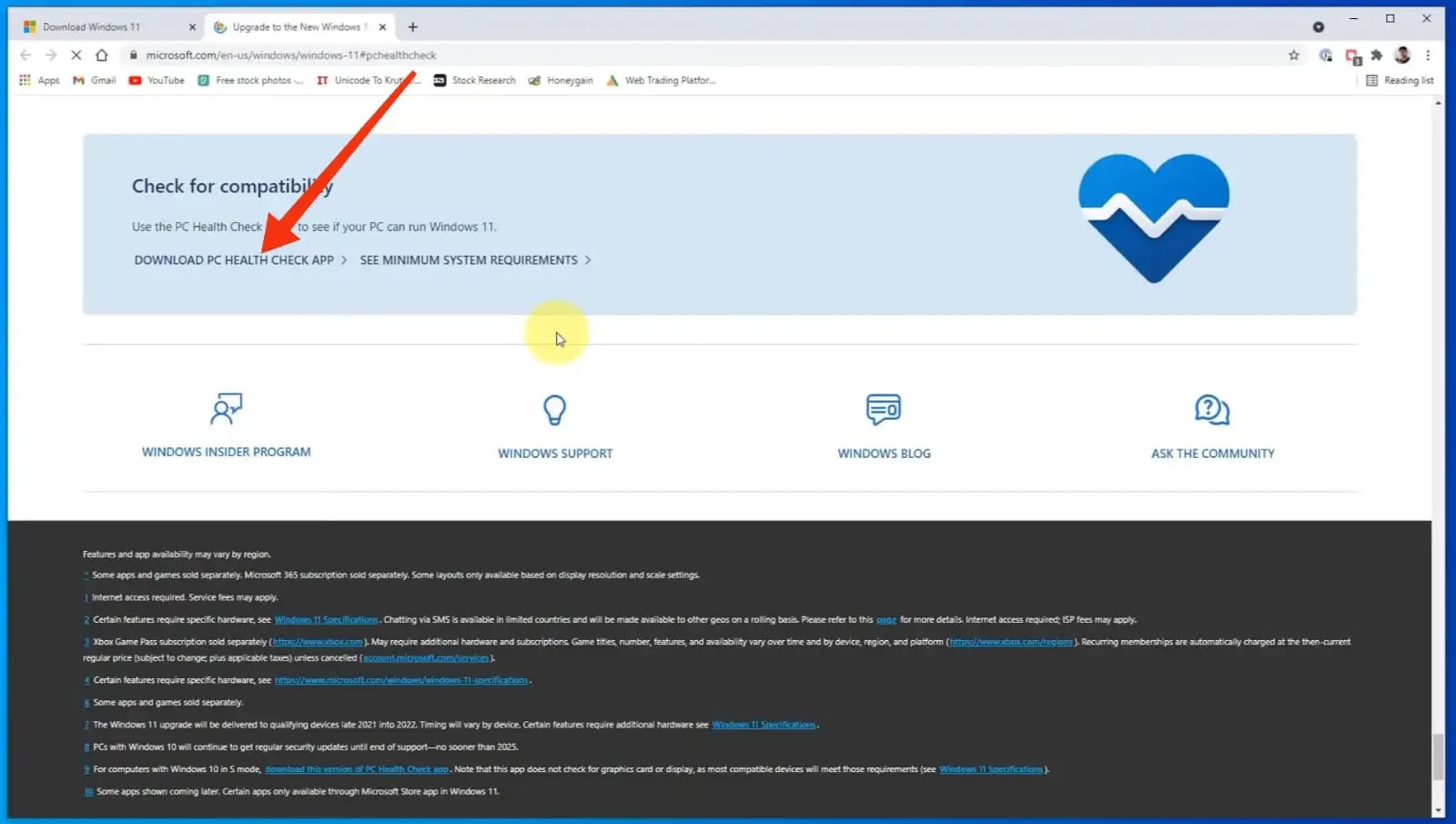
Task: Open the Ask the Community link
Action: [1212, 453]
